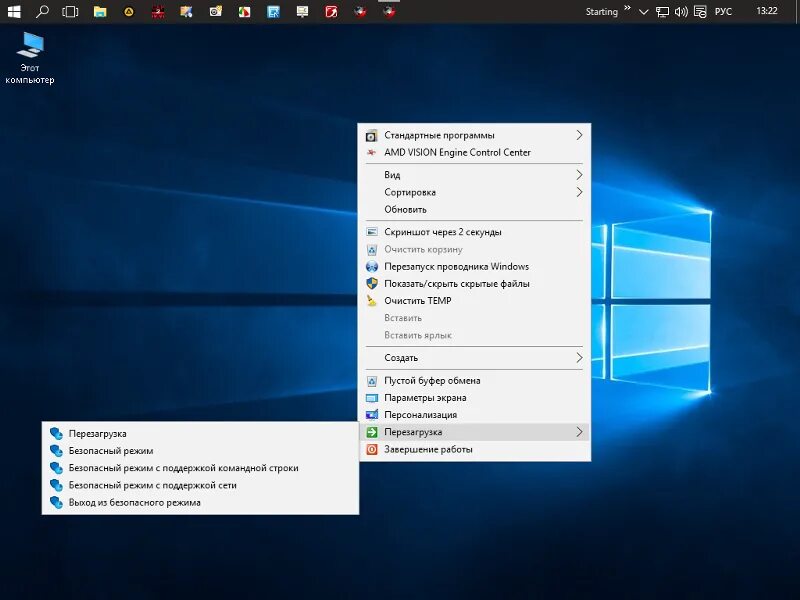Image resolution: width=800 pixels, height=600 pixels.
Task: Select 'Безопасный режим с поддержкой командной строки'
Action: coord(200,468)
